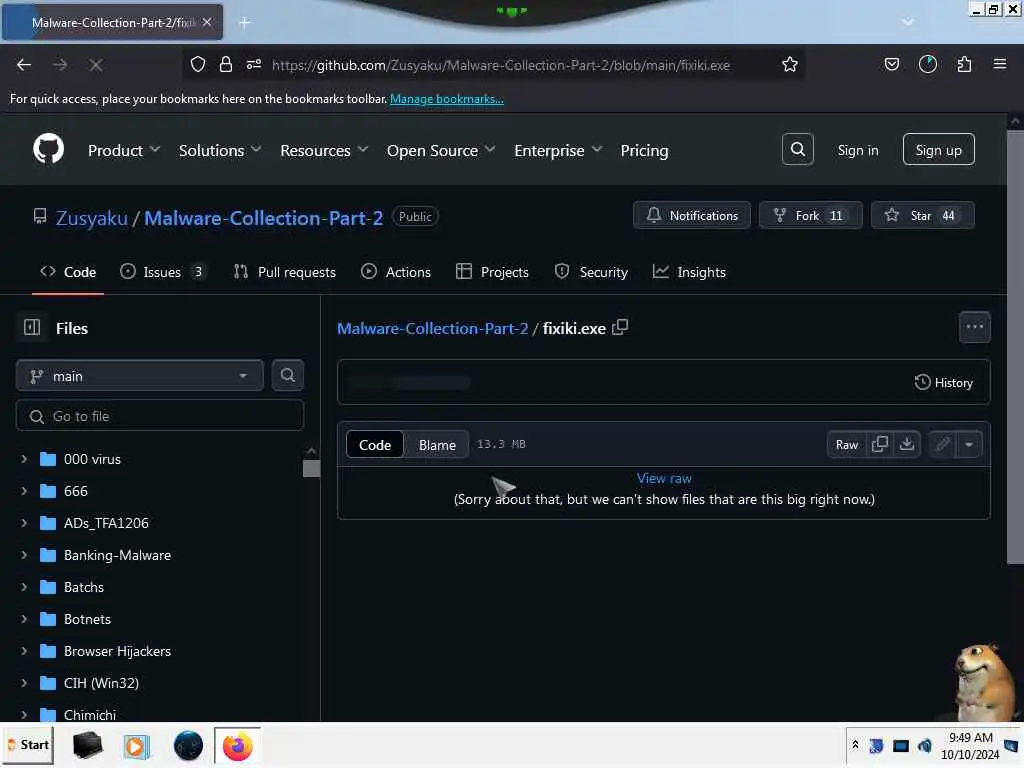Image resolution: width=1024 pixels, height=768 pixels.
Task: Open the file History link
Action: [944, 382]
